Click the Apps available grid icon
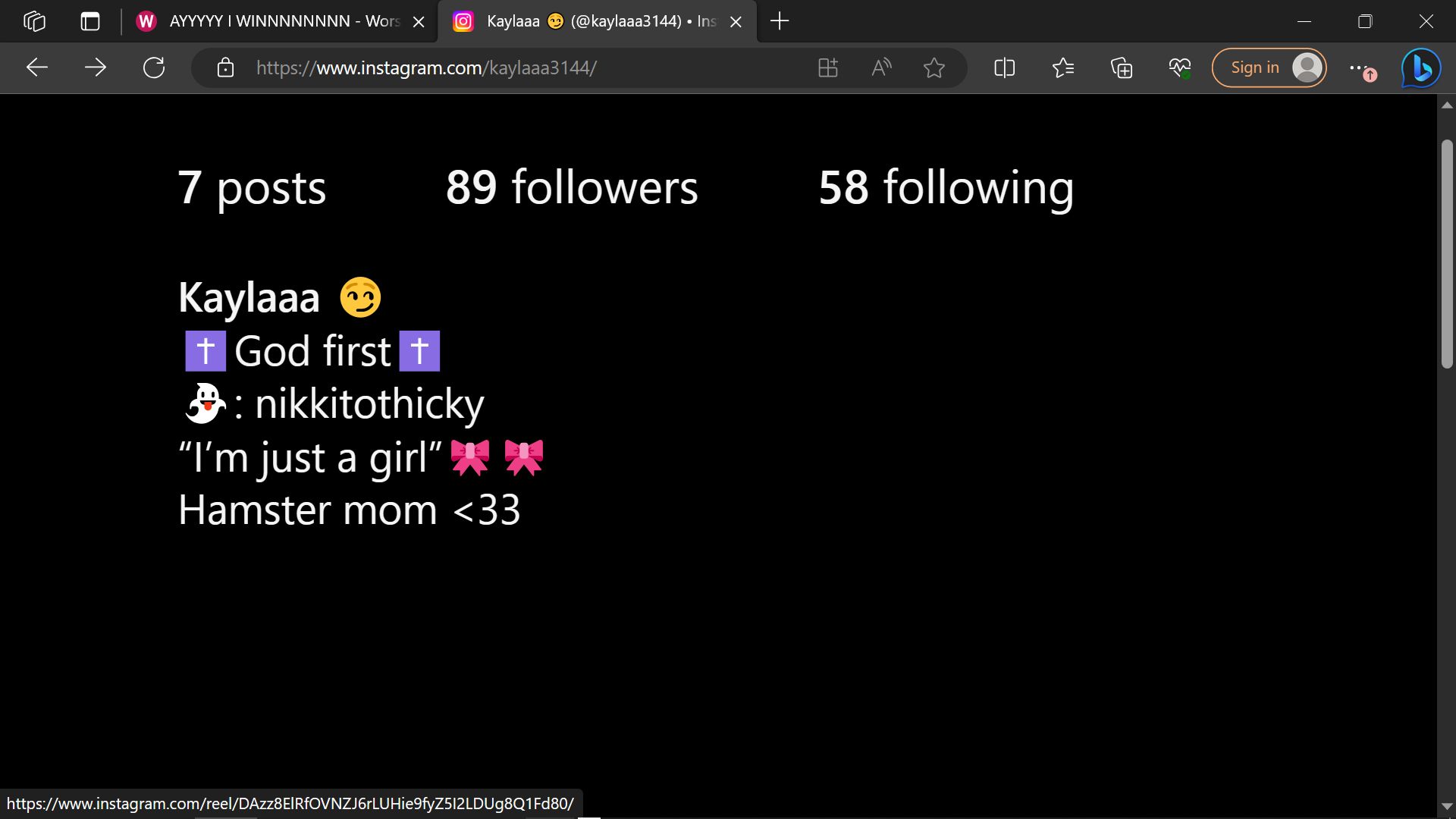 click(828, 67)
